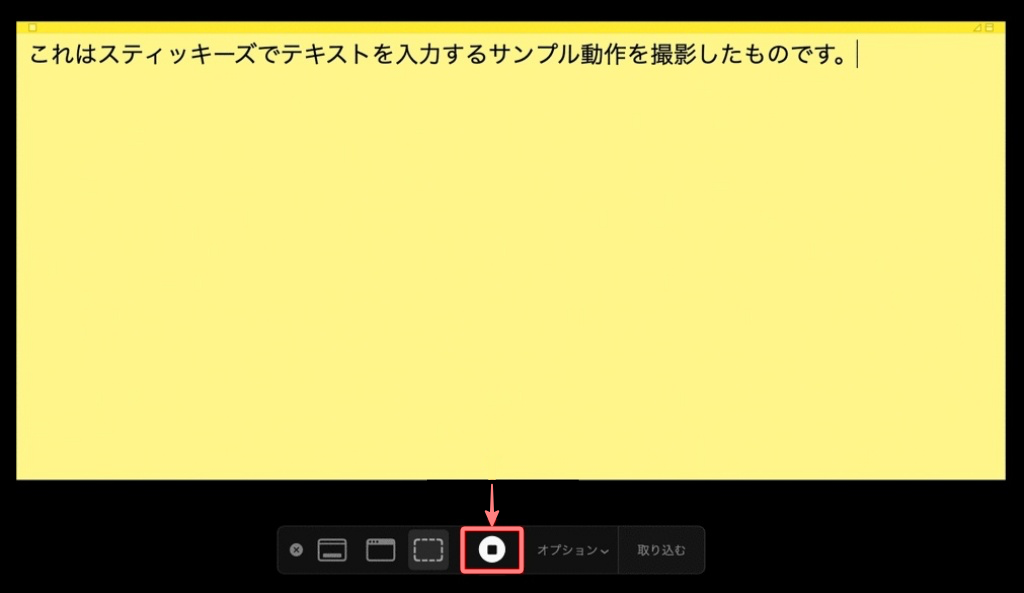
Task: Pick the capture selected portion icon
Action: (x=428, y=550)
